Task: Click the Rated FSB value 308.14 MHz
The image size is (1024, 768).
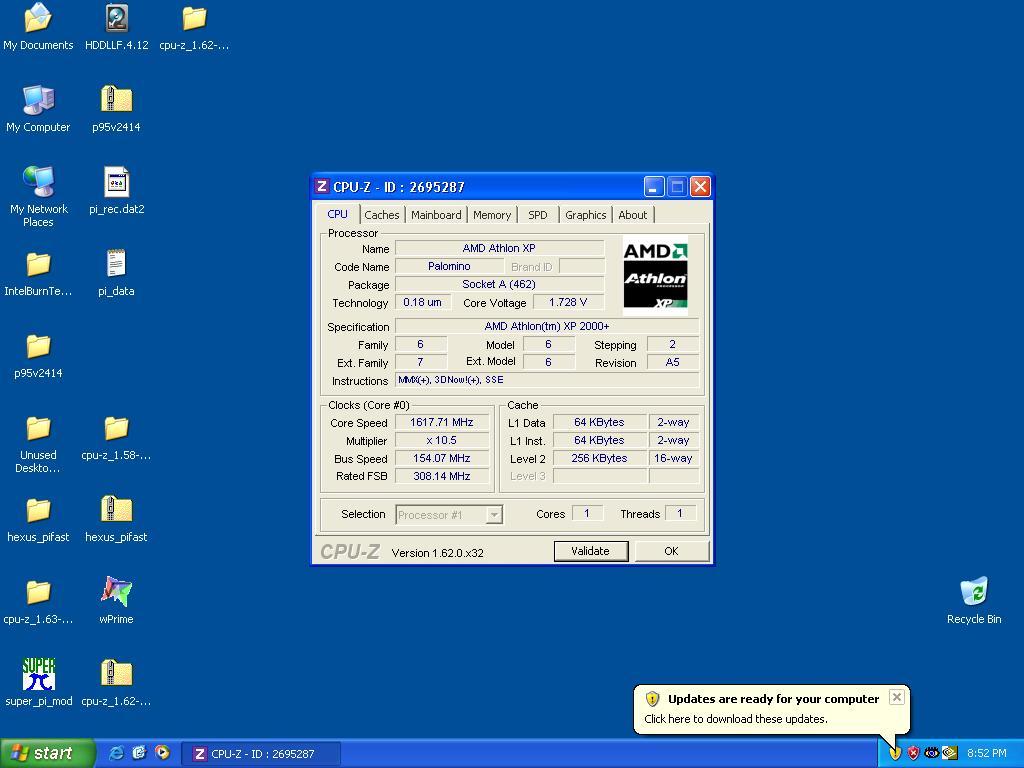Action: 441,476
